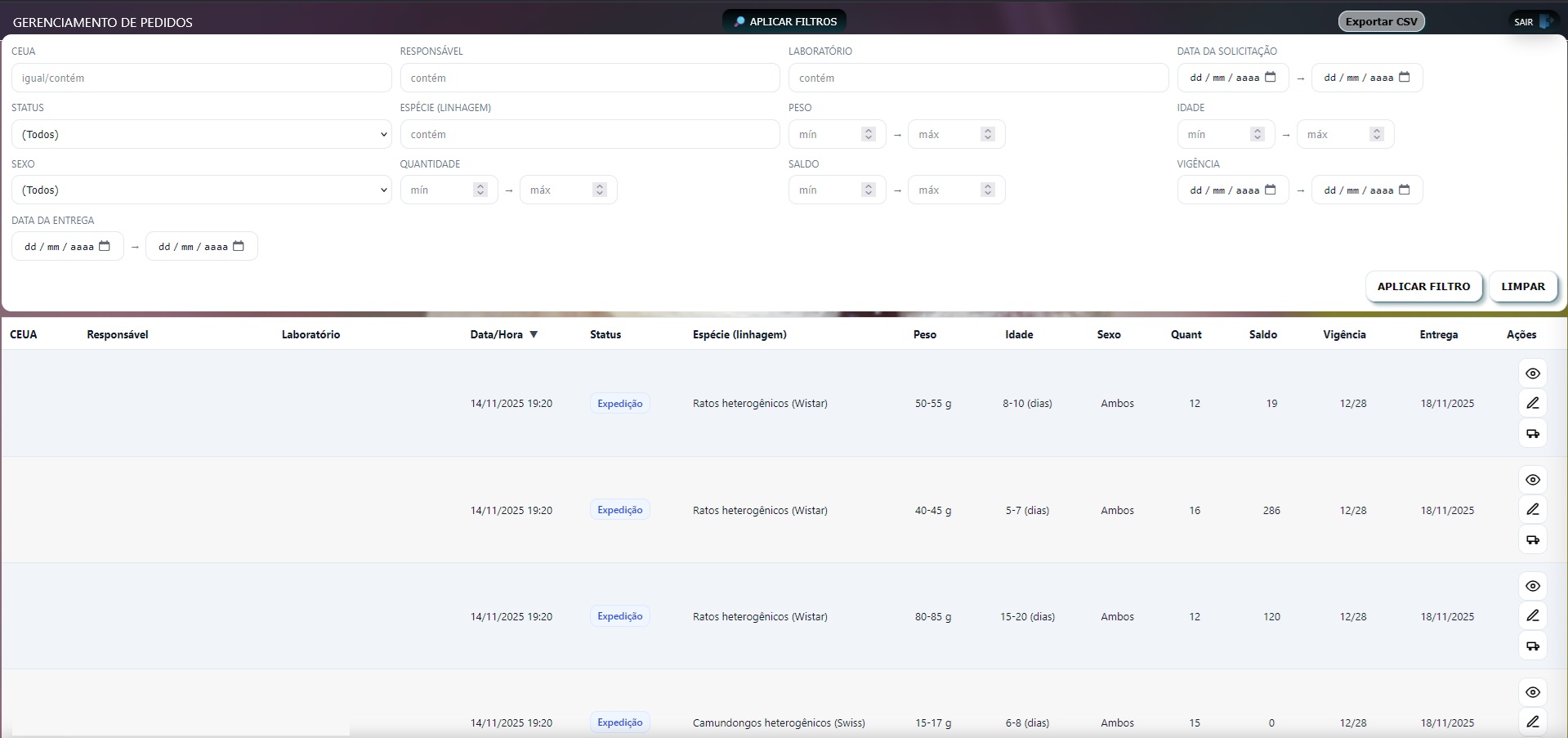Screen dimensions: 1568x738
Task: Click the Exportar CSV button
Action: pyautogui.click(x=1380, y=21)
